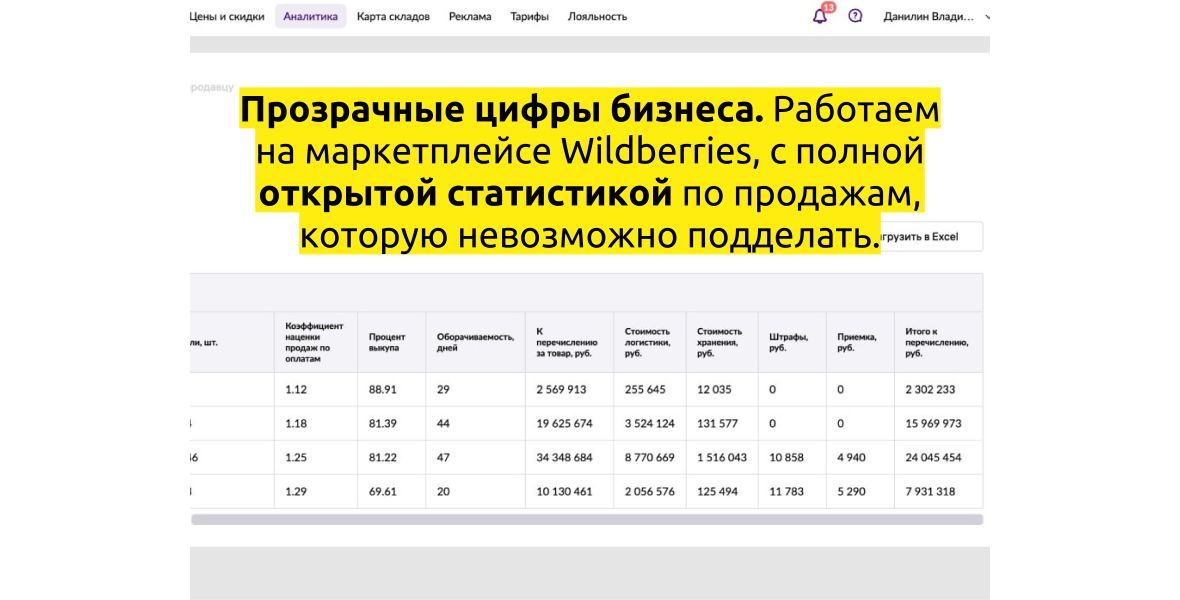Open the Цены и скидки menu
Image resolution: width=1180 pixels, height=600 pixels.
coord(227,17)
